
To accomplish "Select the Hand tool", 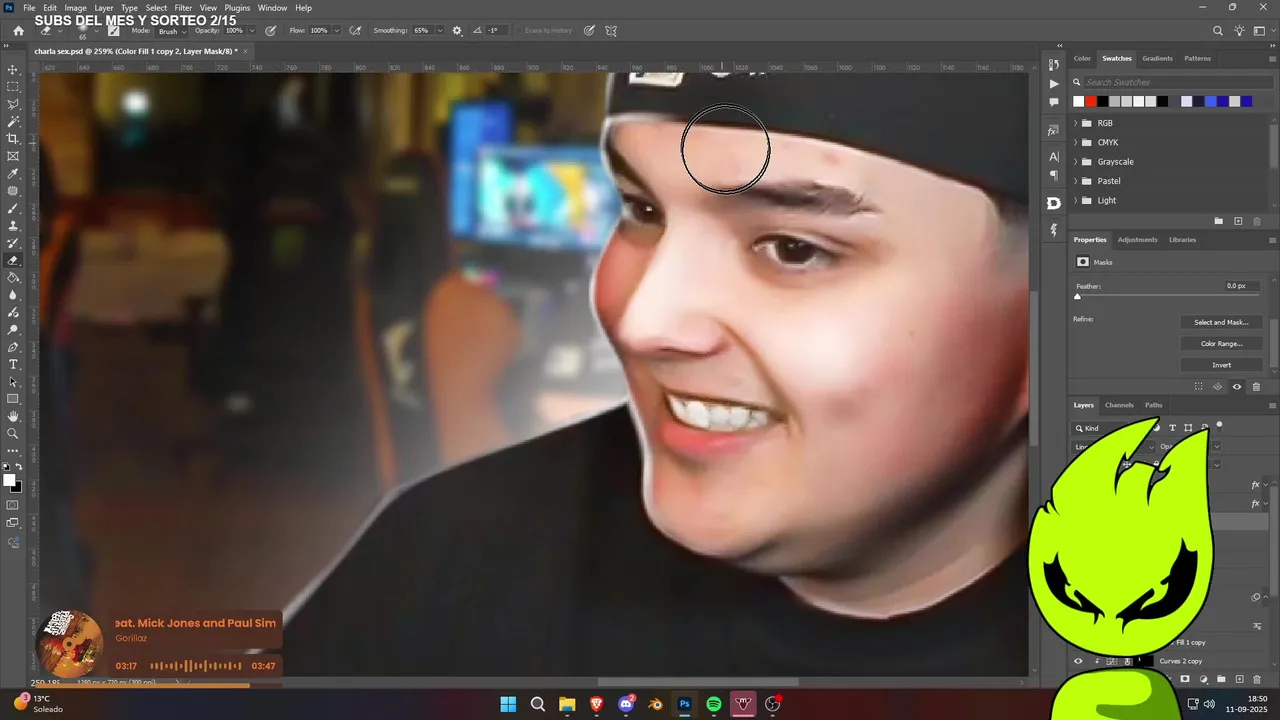I will (x=13, y=416).
